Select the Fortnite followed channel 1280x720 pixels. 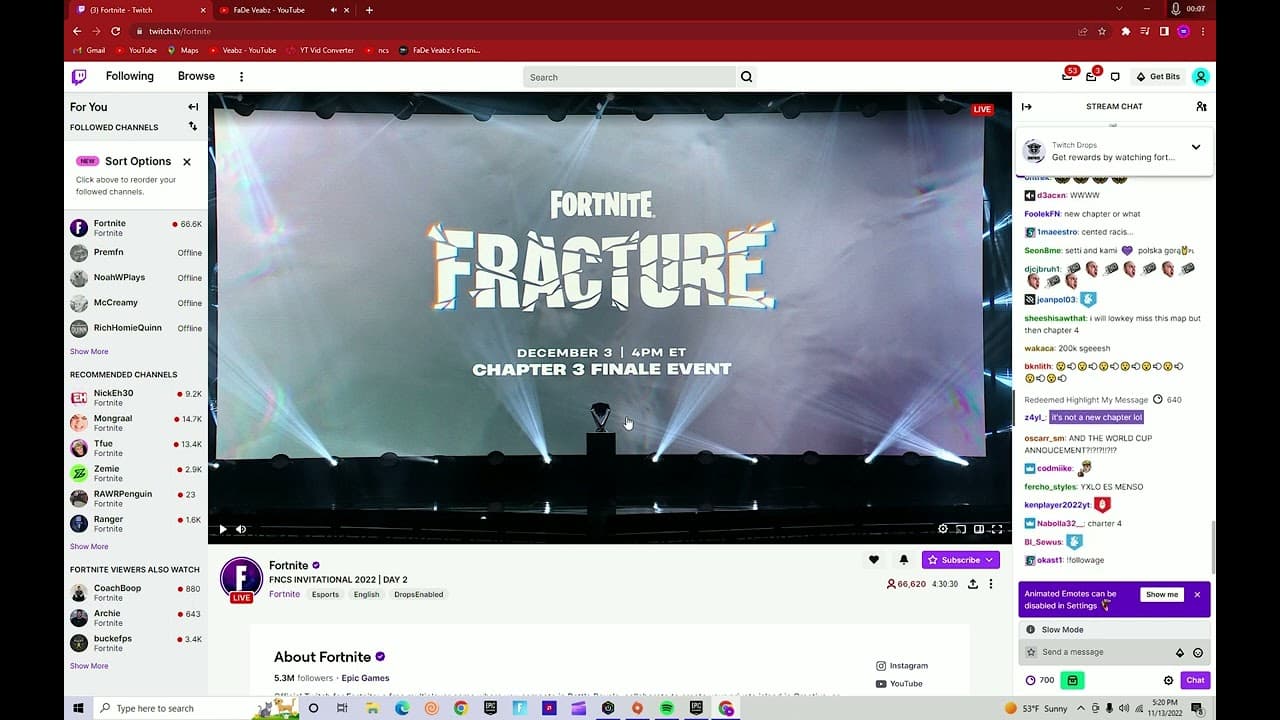click(x=136, y=228)
